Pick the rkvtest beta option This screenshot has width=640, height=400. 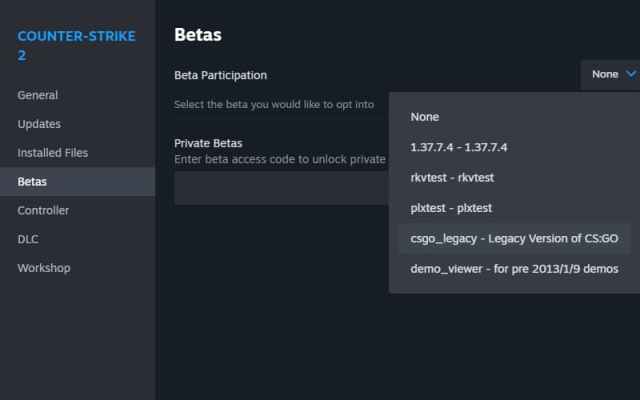coord(452,177)
